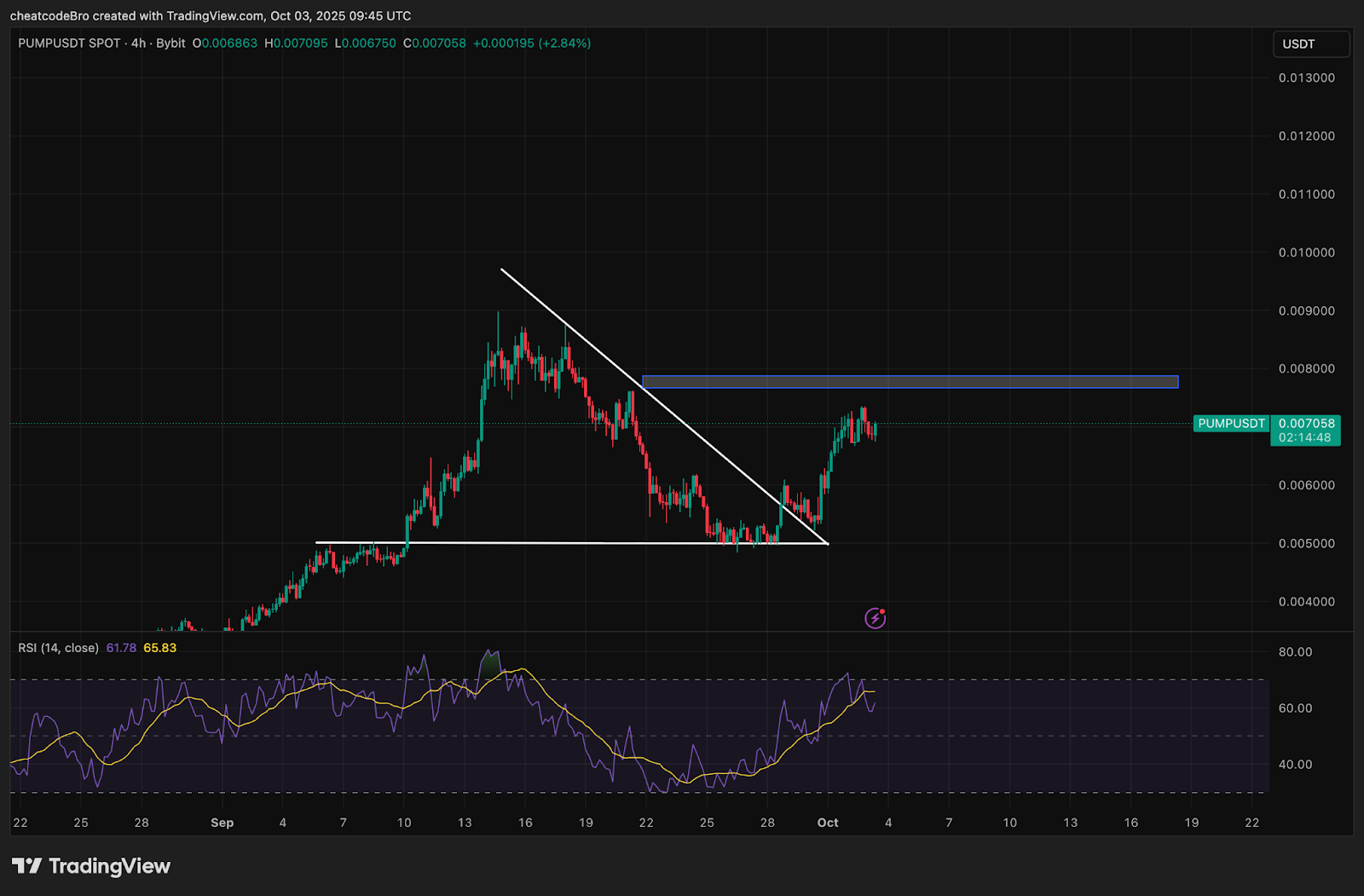Click the TradingView logo at bottom left
Image resolution: width=1364 pixels, height=896 pixels.
pyautogui.click(x=88, y=866)
